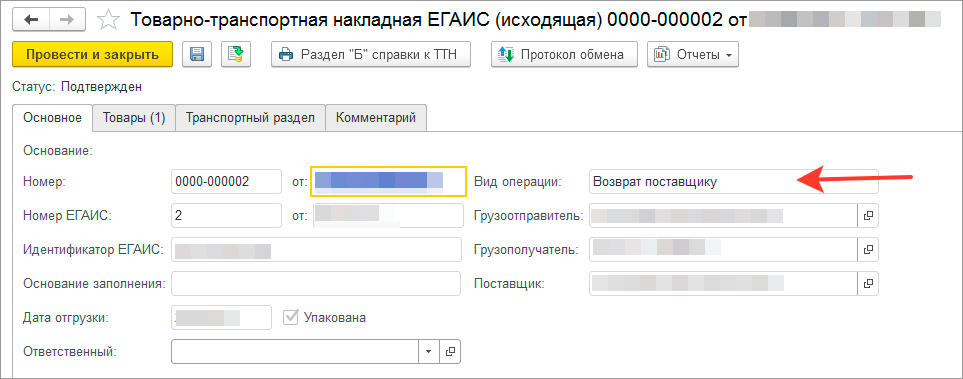Screen dimensions: 963x379
Task: Open Протокол обмена
Action: click(564, 54)
